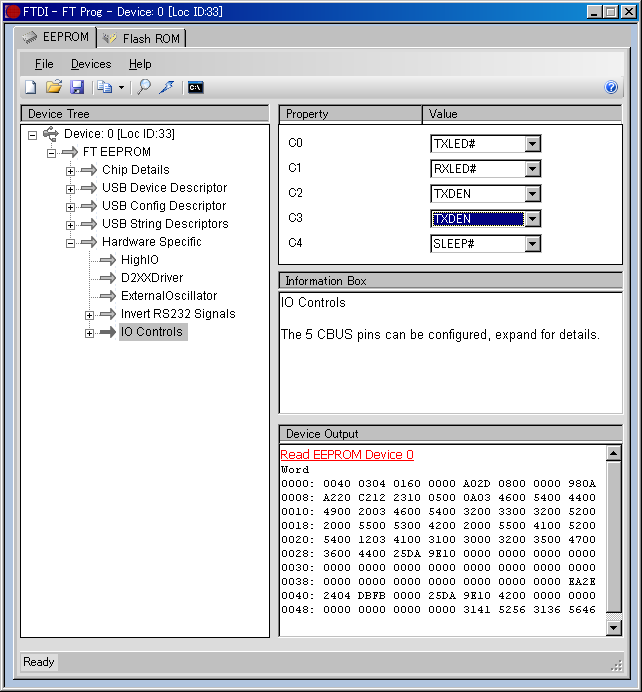642x692 pixels.
Task: Collapse the Device: 0 tree node
Action: tap(32, 135)
